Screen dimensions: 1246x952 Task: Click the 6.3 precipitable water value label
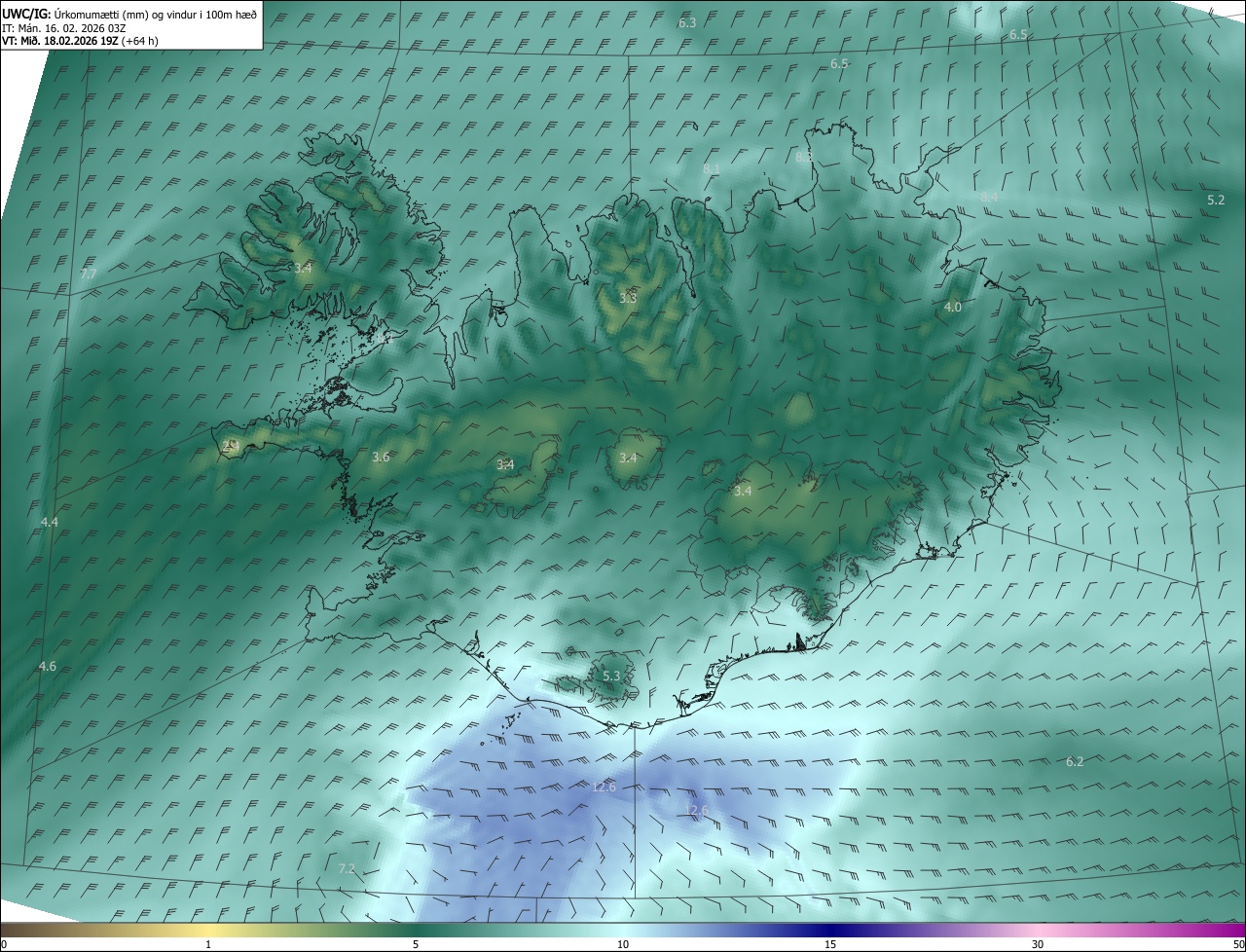coord(687,22)
